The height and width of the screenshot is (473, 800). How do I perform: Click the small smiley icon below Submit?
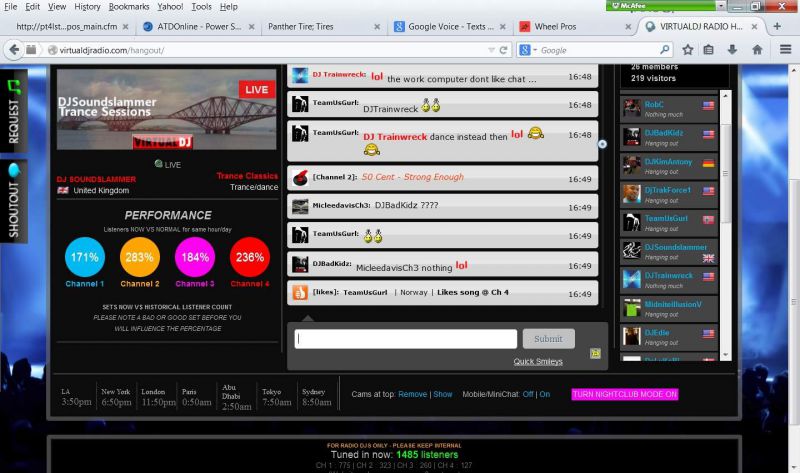[595, 353]
